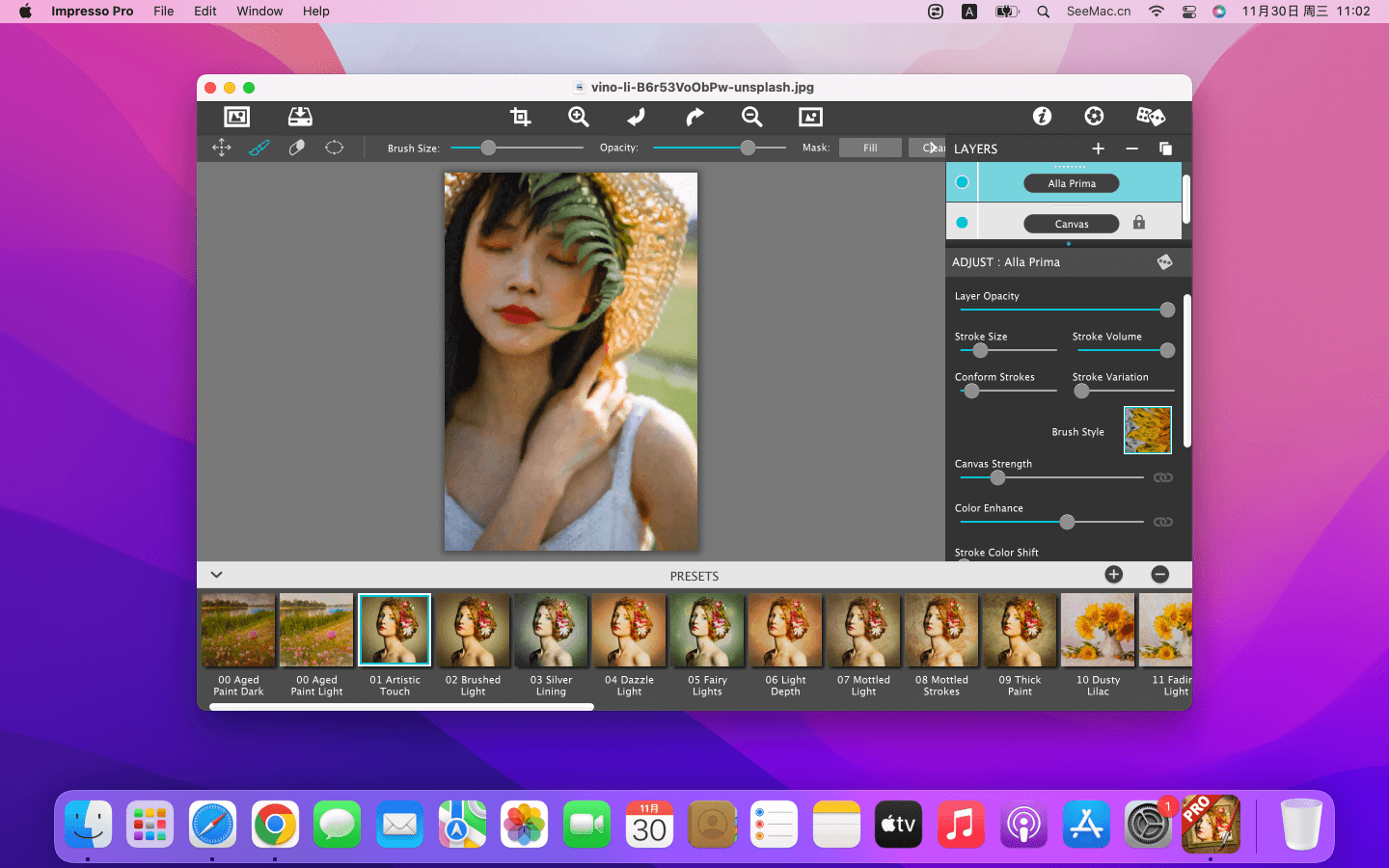Viewport: 1389px width, 868px height.
Task: Toggle the Canvas Strength link icon
Action: coord(1163,477)
